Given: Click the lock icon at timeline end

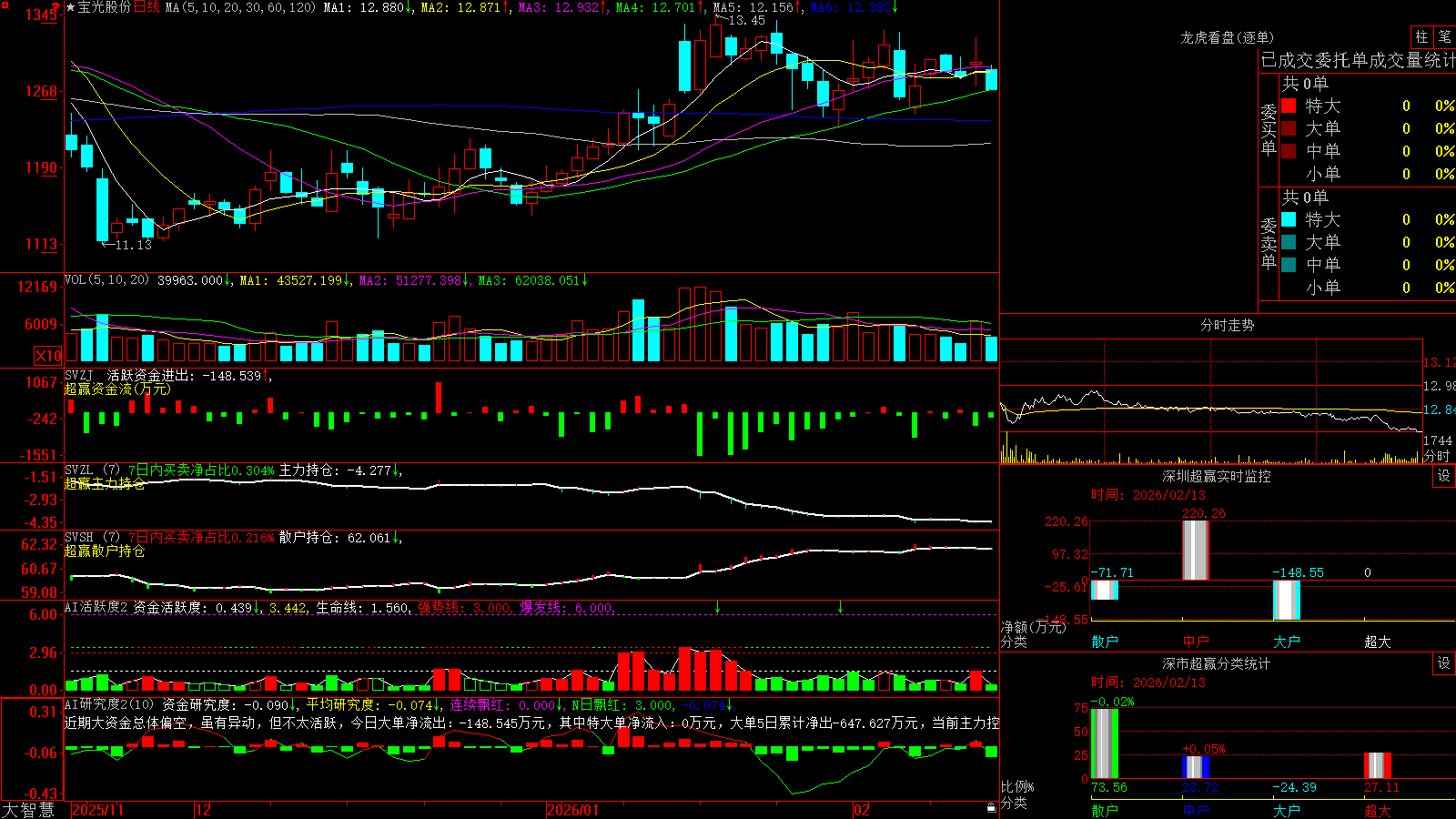Looking at the screenshot, I should pos(992,808).
